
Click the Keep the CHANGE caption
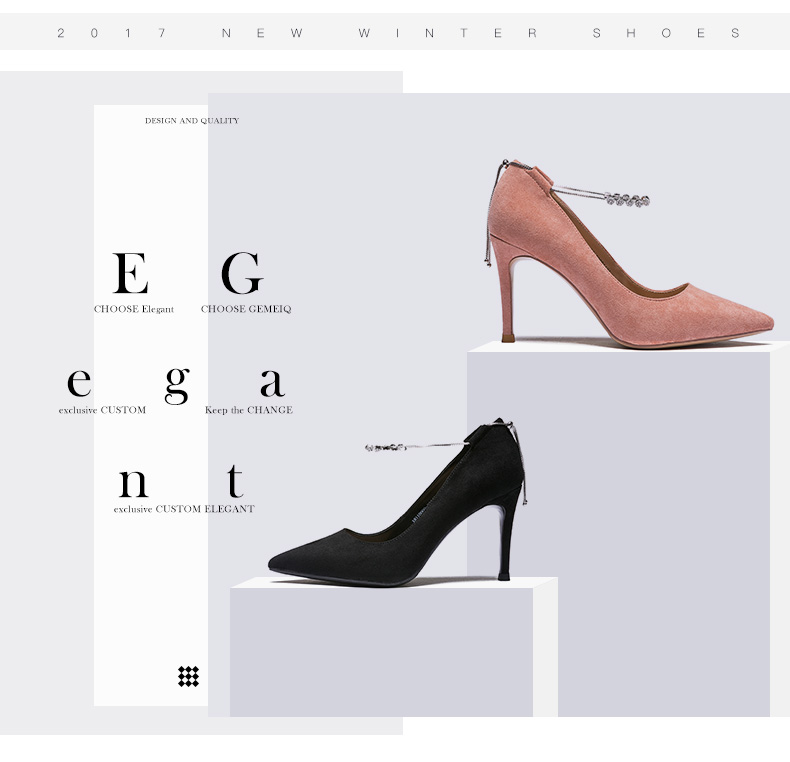click(249, 410)
